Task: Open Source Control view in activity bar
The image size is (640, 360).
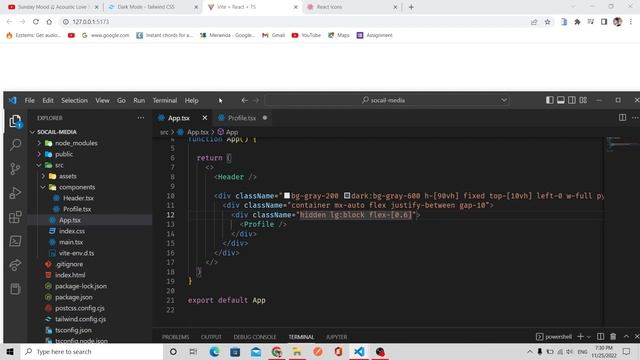Action: coord(16,169)
